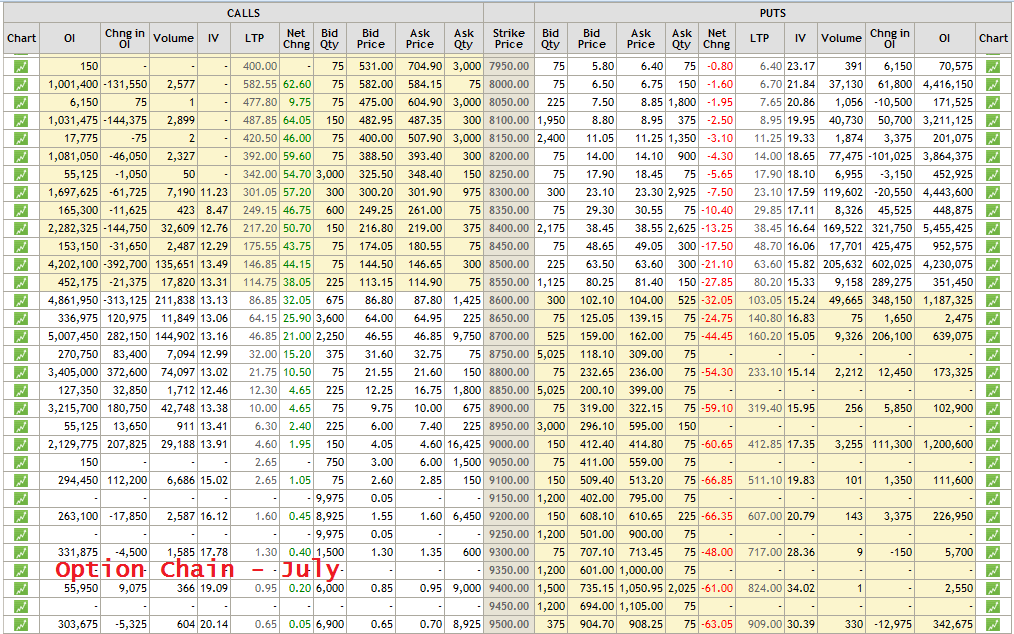Select calls IV value 20.14
The width and height of the screenshot is (1014, 634).
point(215,624)
